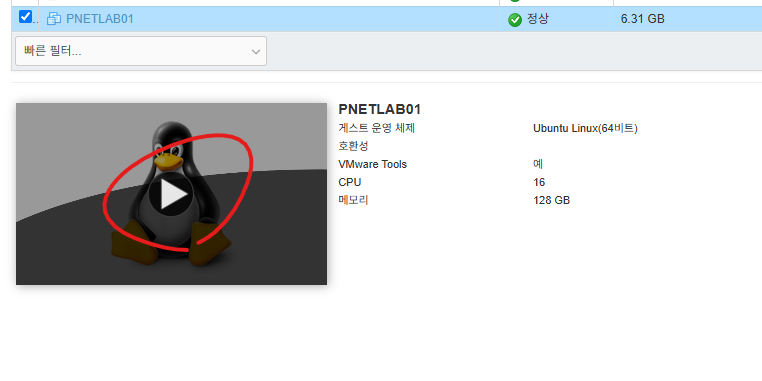Select the VMware Tools value 예
This screenshot has width=762, height=381.
(538, 164)
